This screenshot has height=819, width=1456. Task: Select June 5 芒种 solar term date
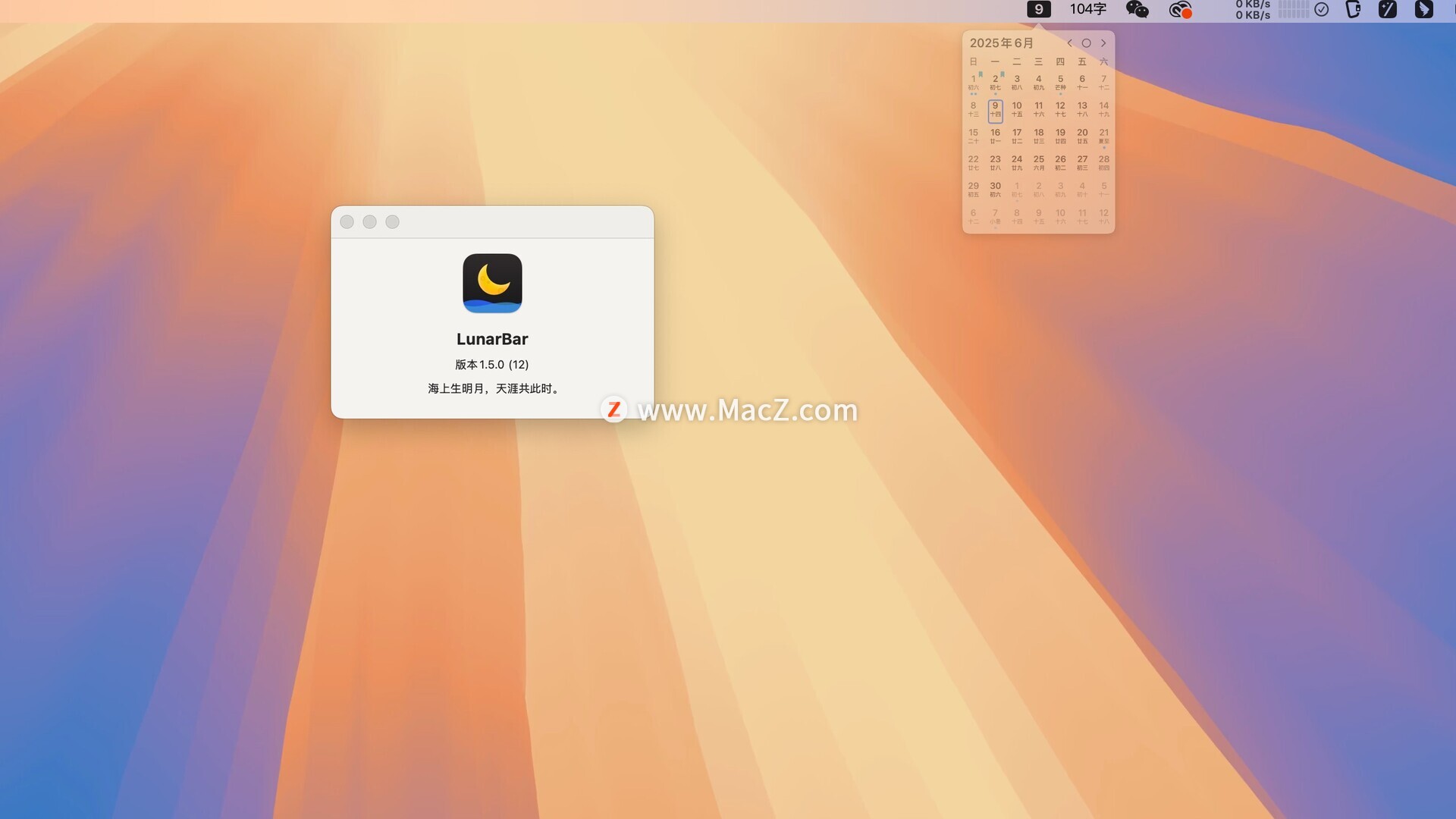click(x=1060, y=83)
